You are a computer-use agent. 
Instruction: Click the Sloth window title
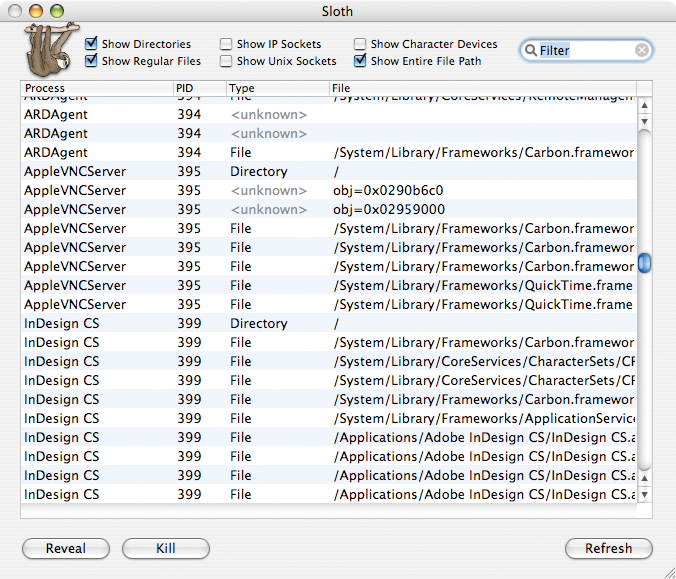[337, 11]
